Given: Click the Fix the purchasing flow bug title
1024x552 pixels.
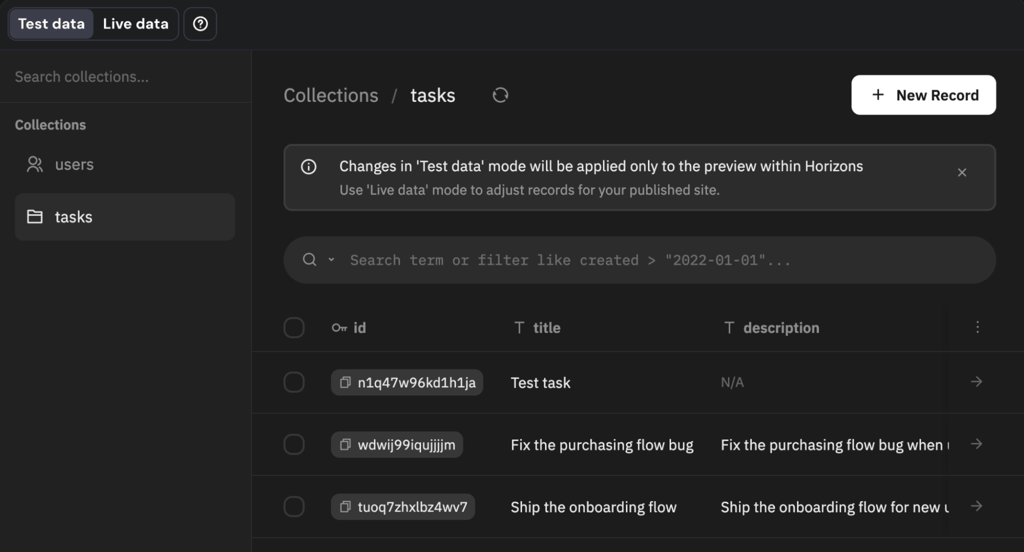Looking at the screenshot, I should [x=602, y=445].
